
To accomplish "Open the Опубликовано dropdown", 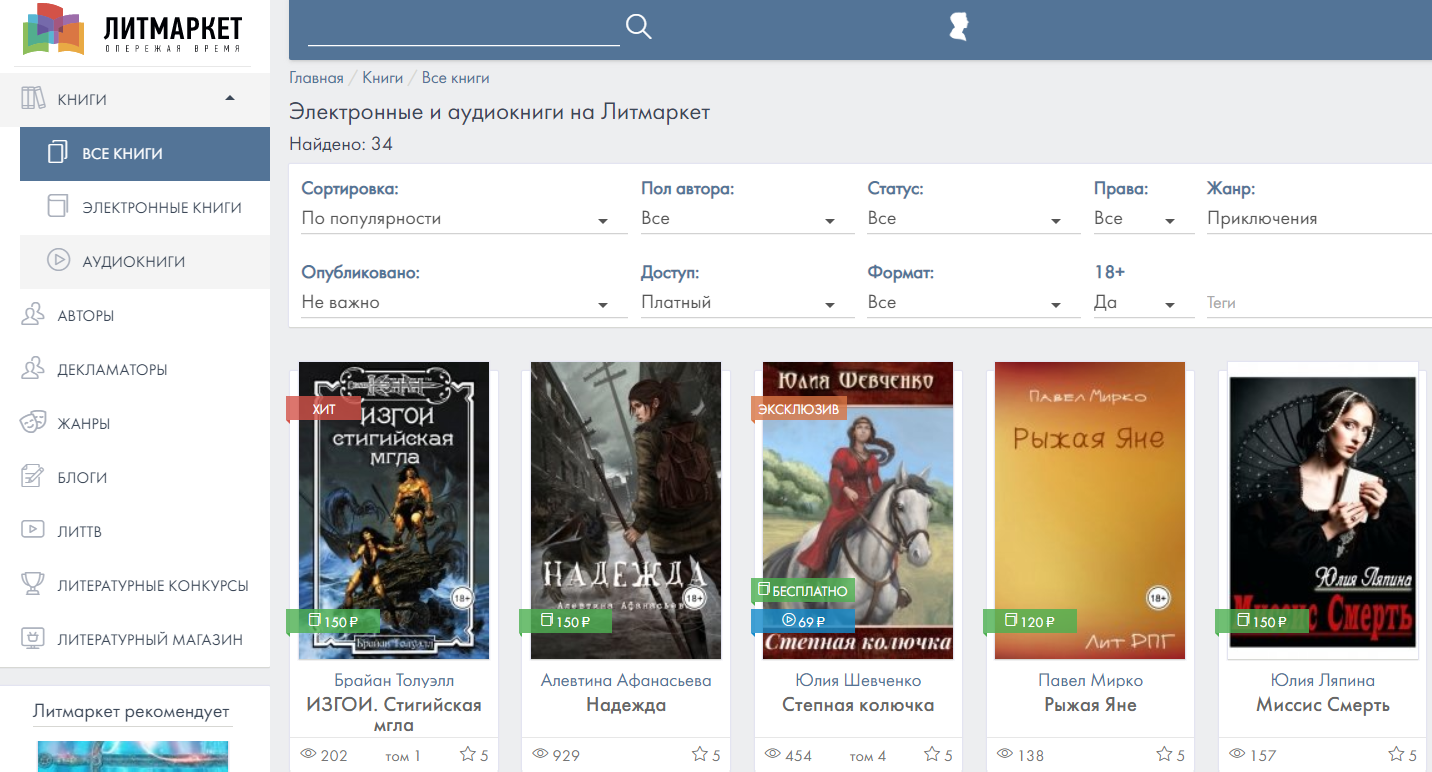I will 464,303.
